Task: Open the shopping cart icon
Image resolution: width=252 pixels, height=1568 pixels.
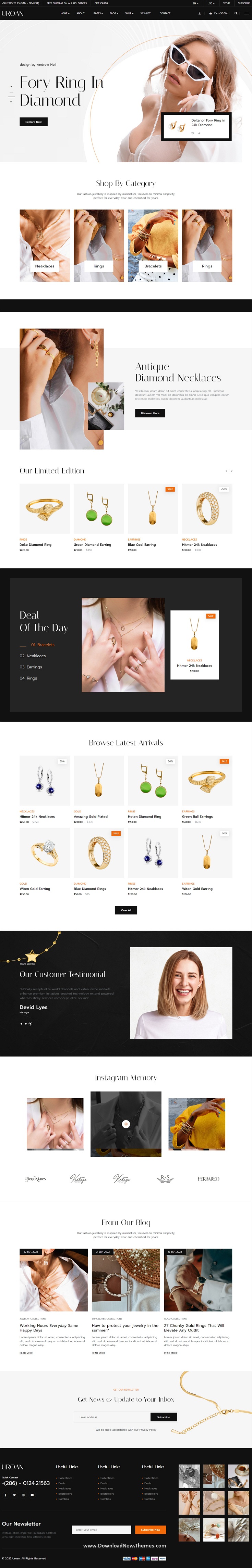Action: pyautogui.click(x=211, y=13)
